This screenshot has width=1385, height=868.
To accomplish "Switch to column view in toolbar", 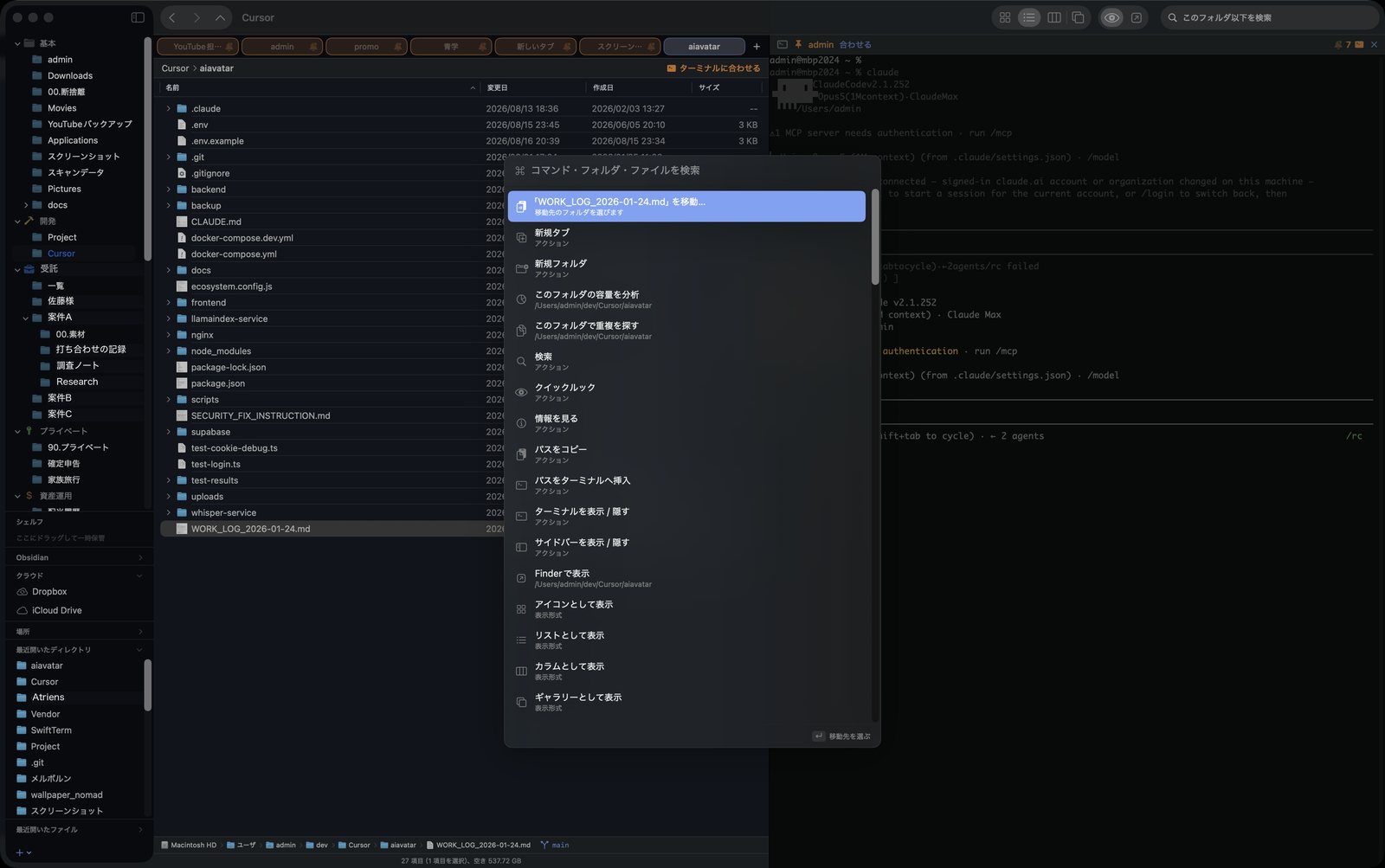I will coord(1053,17).
